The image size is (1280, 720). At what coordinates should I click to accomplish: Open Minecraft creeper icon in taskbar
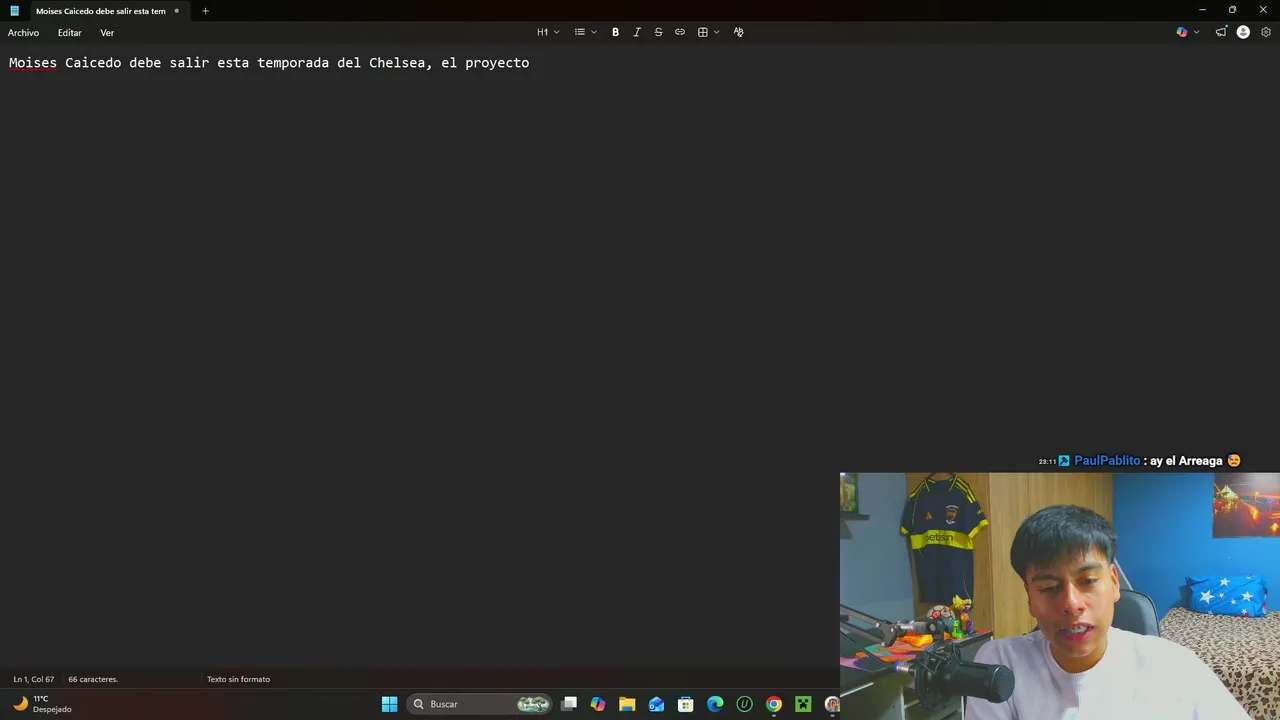803,704
